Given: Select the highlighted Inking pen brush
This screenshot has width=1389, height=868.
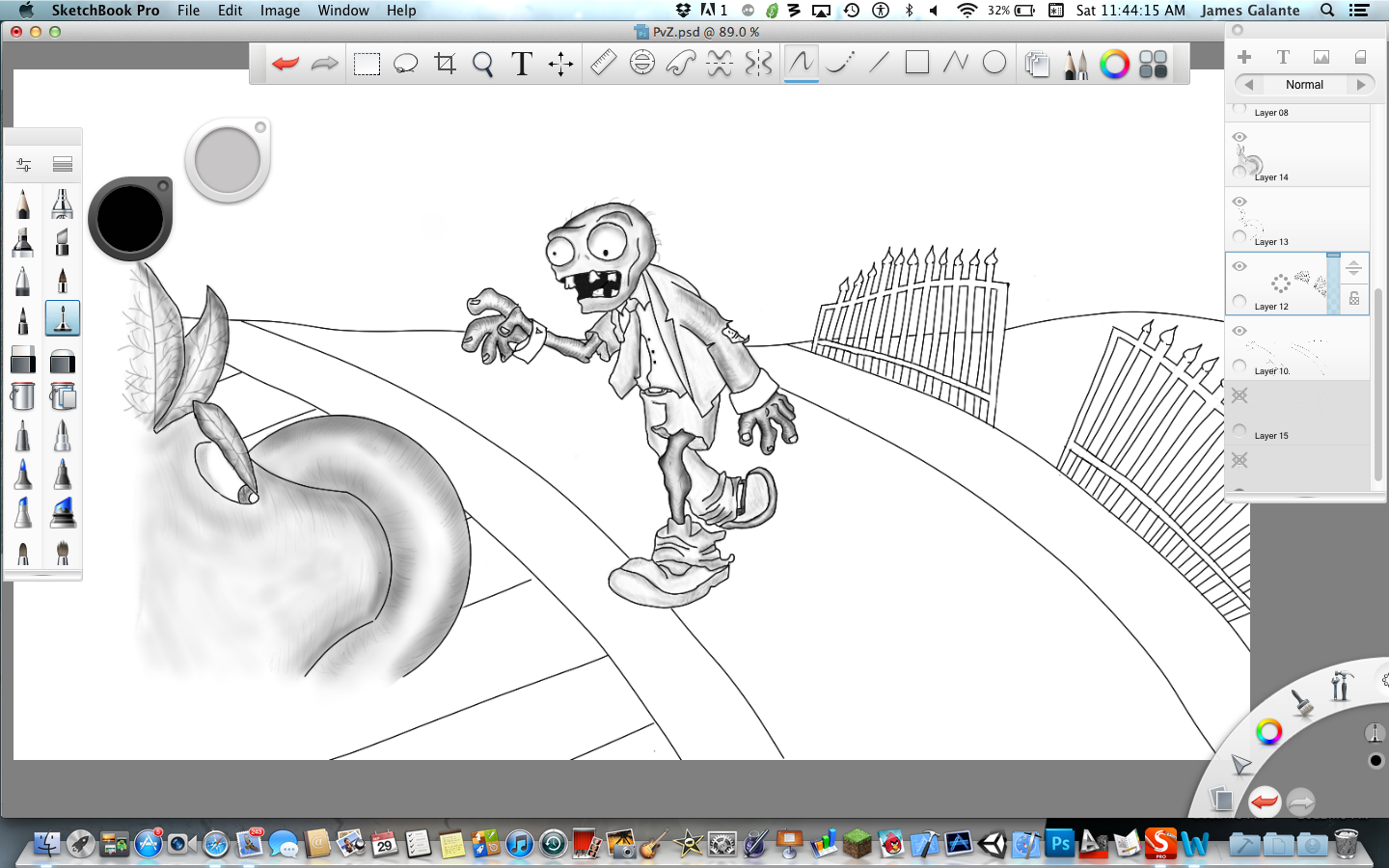Looking at the screenshot, I should click(63, 318).
